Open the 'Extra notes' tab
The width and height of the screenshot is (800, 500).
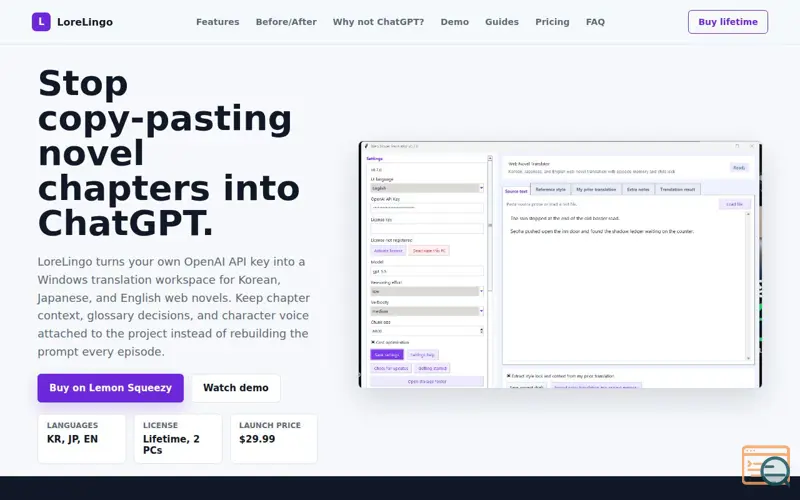tap(638, 189)
